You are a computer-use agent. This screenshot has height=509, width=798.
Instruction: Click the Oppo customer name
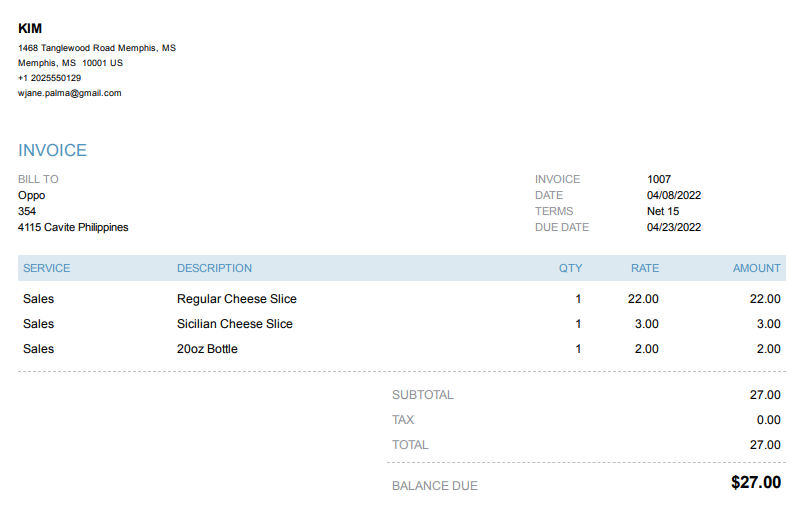point(32,195)
